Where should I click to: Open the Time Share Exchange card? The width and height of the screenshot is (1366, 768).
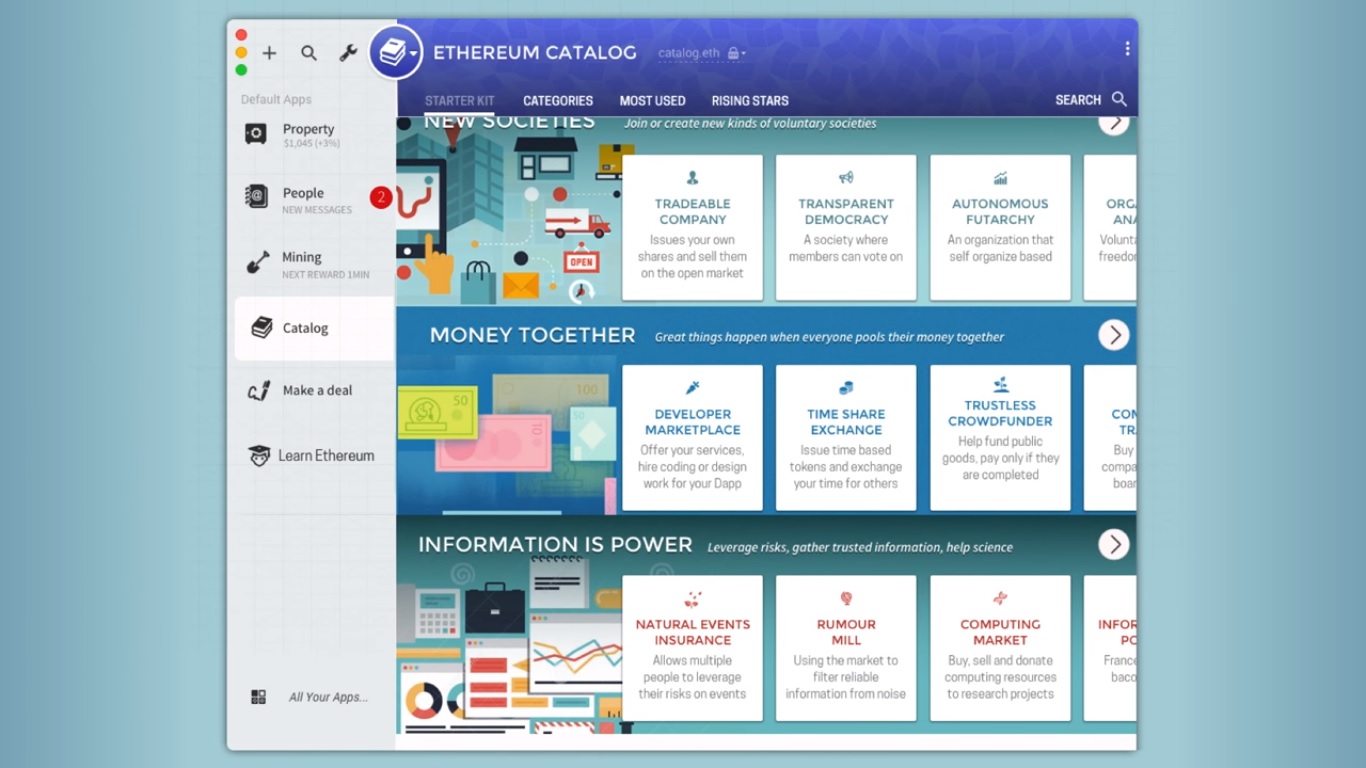pyautogui.click(x=846, y=438)
